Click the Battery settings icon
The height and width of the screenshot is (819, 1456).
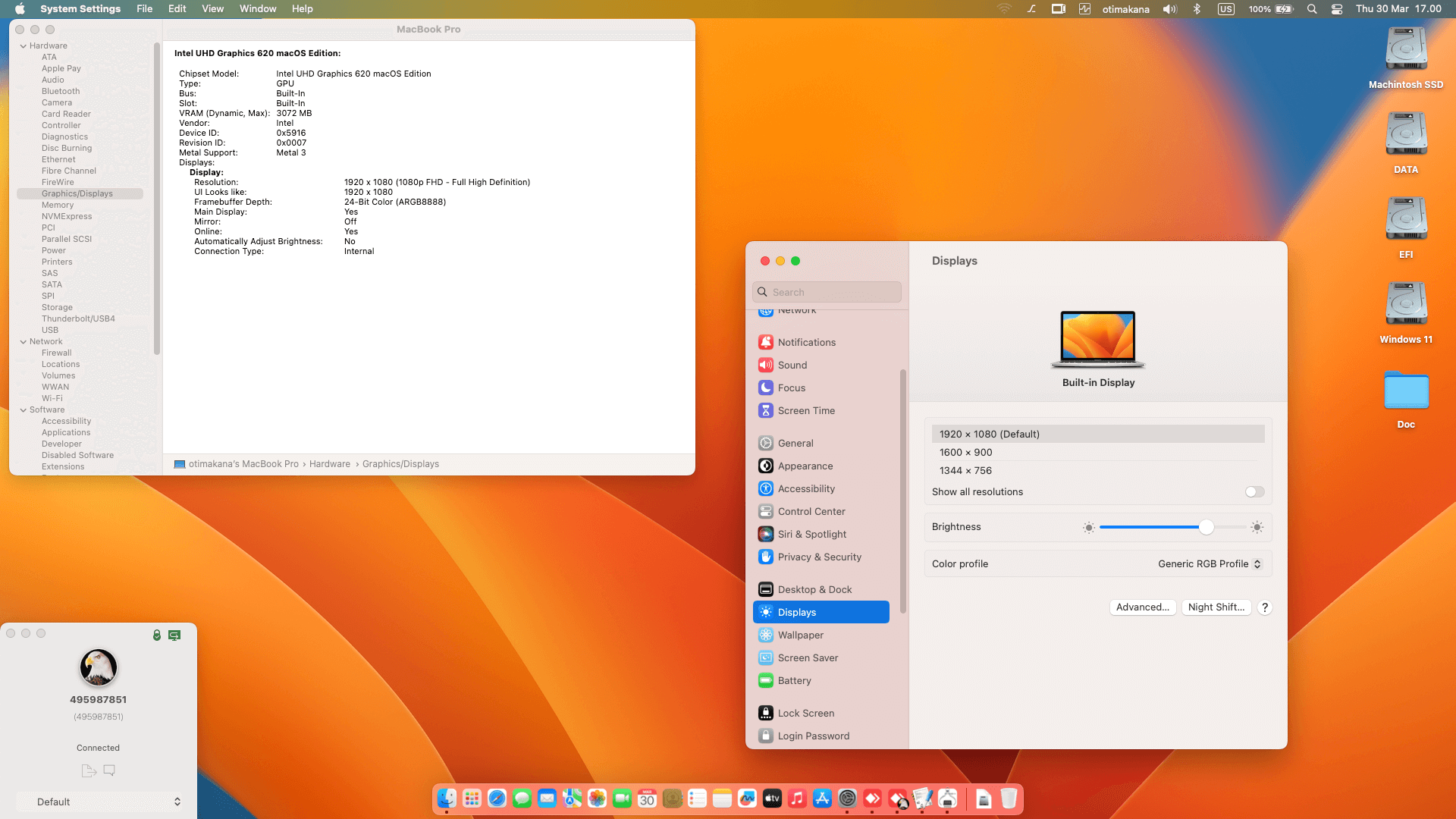coord(766,680)
